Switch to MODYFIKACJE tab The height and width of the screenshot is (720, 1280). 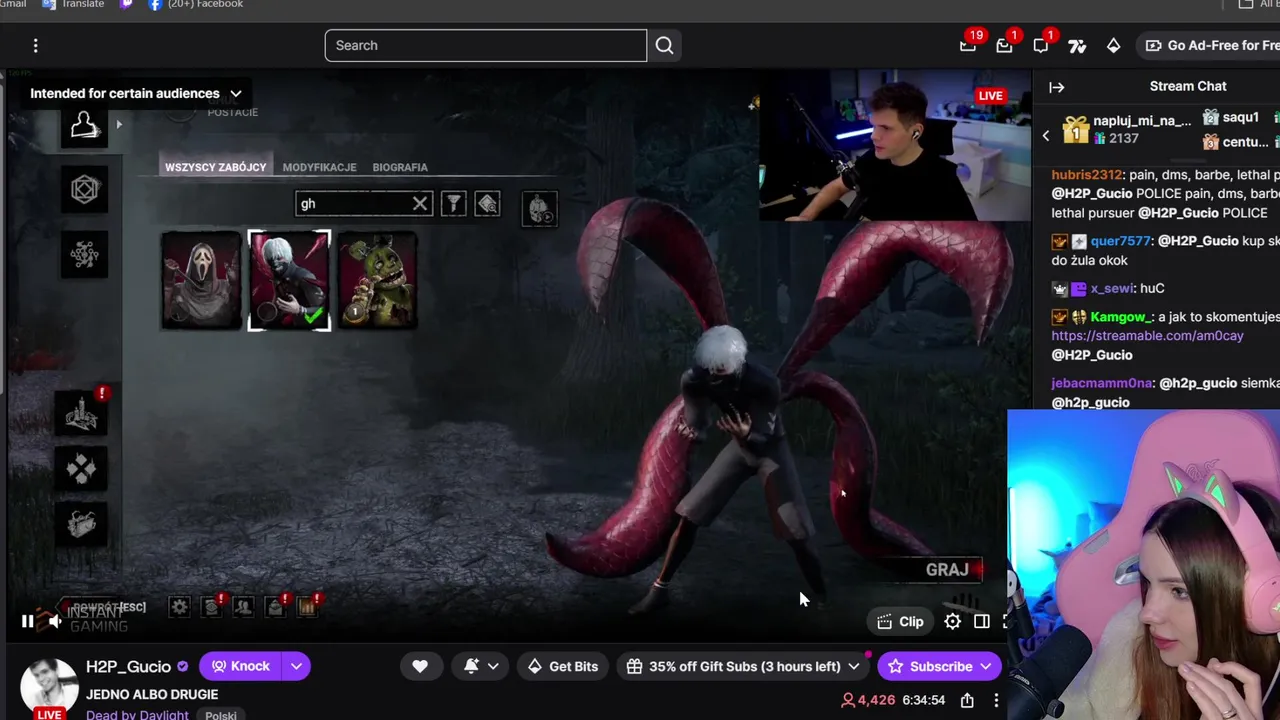click(319, 167)
